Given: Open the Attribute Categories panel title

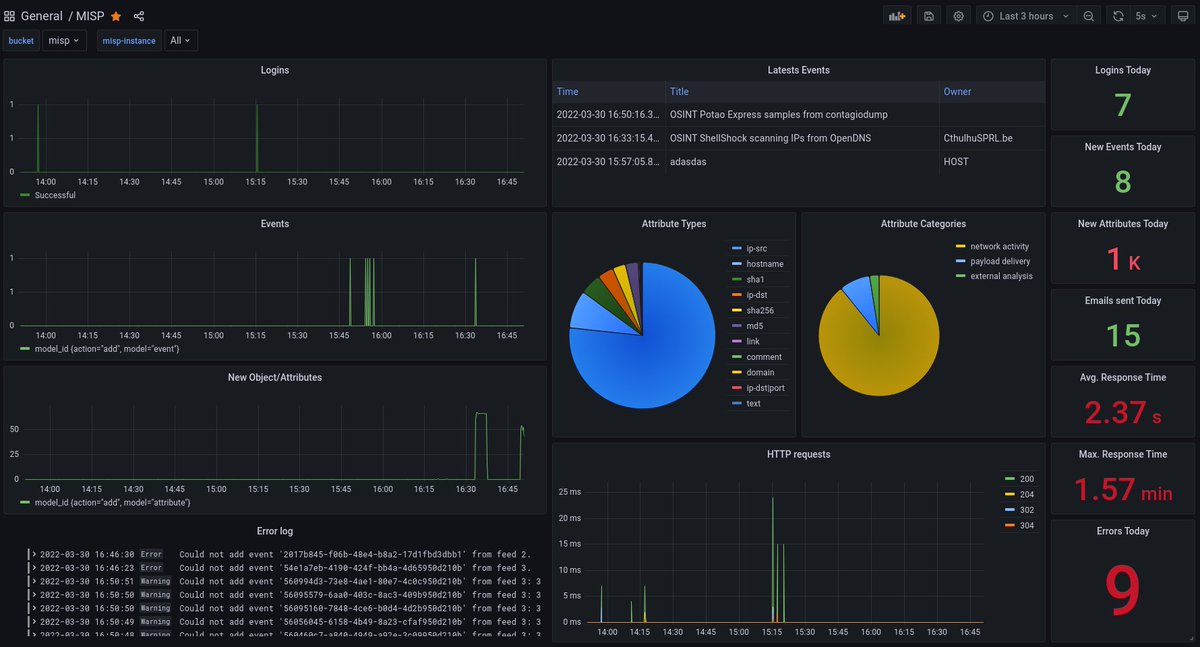Looking at the screenshot, I should coord(923,224).
